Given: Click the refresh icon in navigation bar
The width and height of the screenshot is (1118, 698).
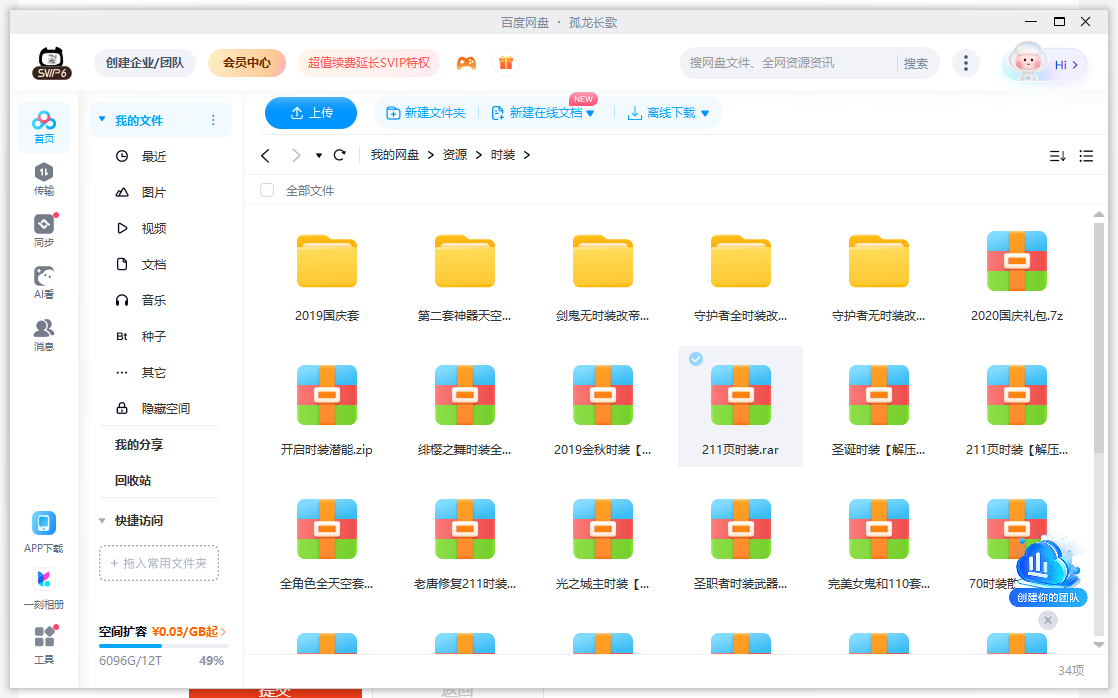Looking at the screenshot, I should (340, 155).
